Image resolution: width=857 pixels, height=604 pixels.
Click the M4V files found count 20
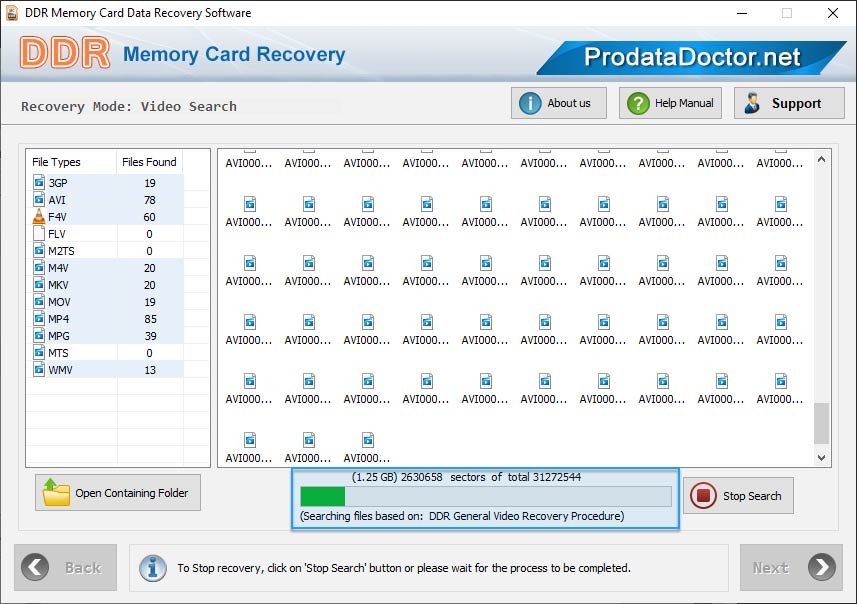click(150, 268)
